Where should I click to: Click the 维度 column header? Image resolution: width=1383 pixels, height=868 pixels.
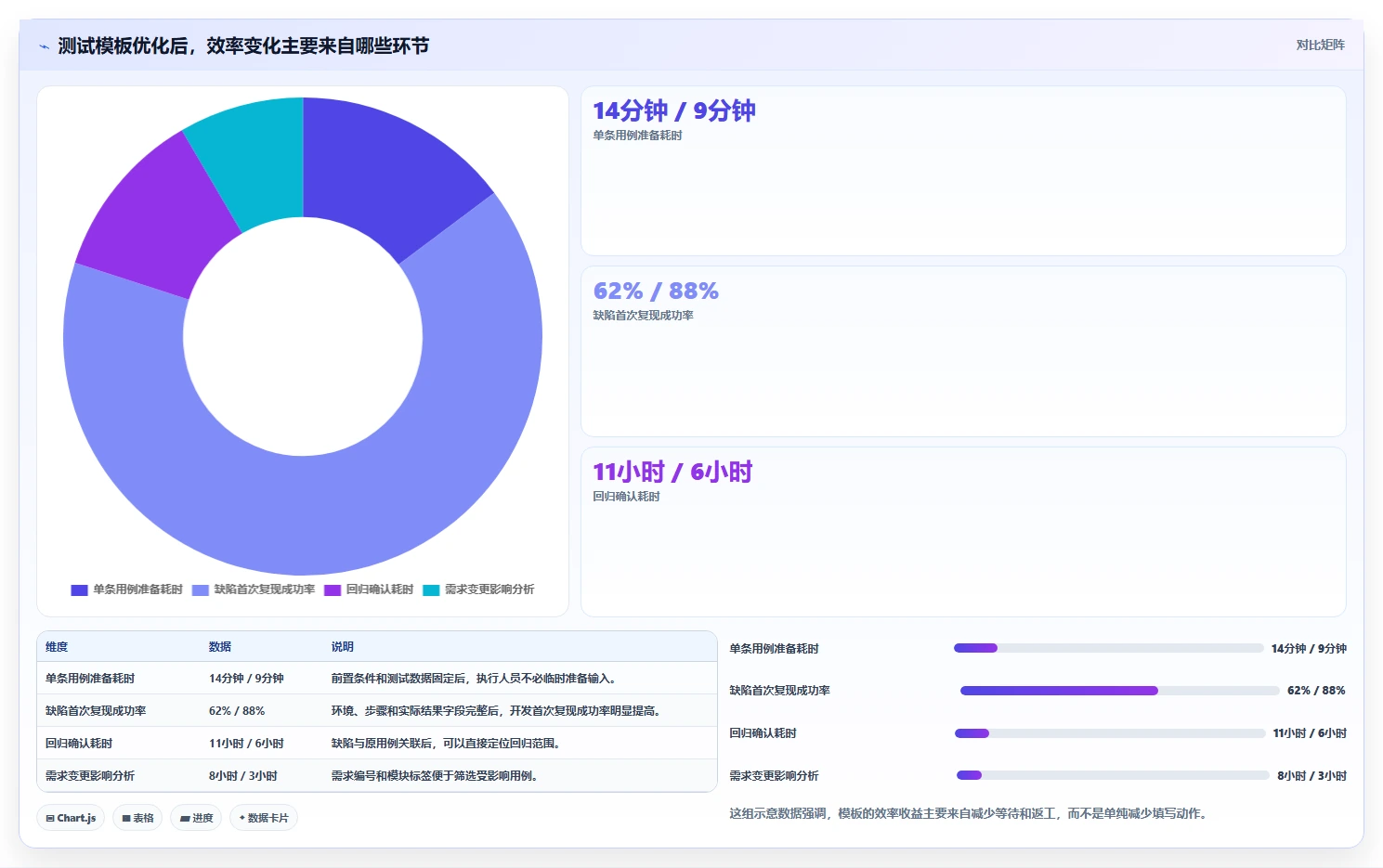(57, 647)
